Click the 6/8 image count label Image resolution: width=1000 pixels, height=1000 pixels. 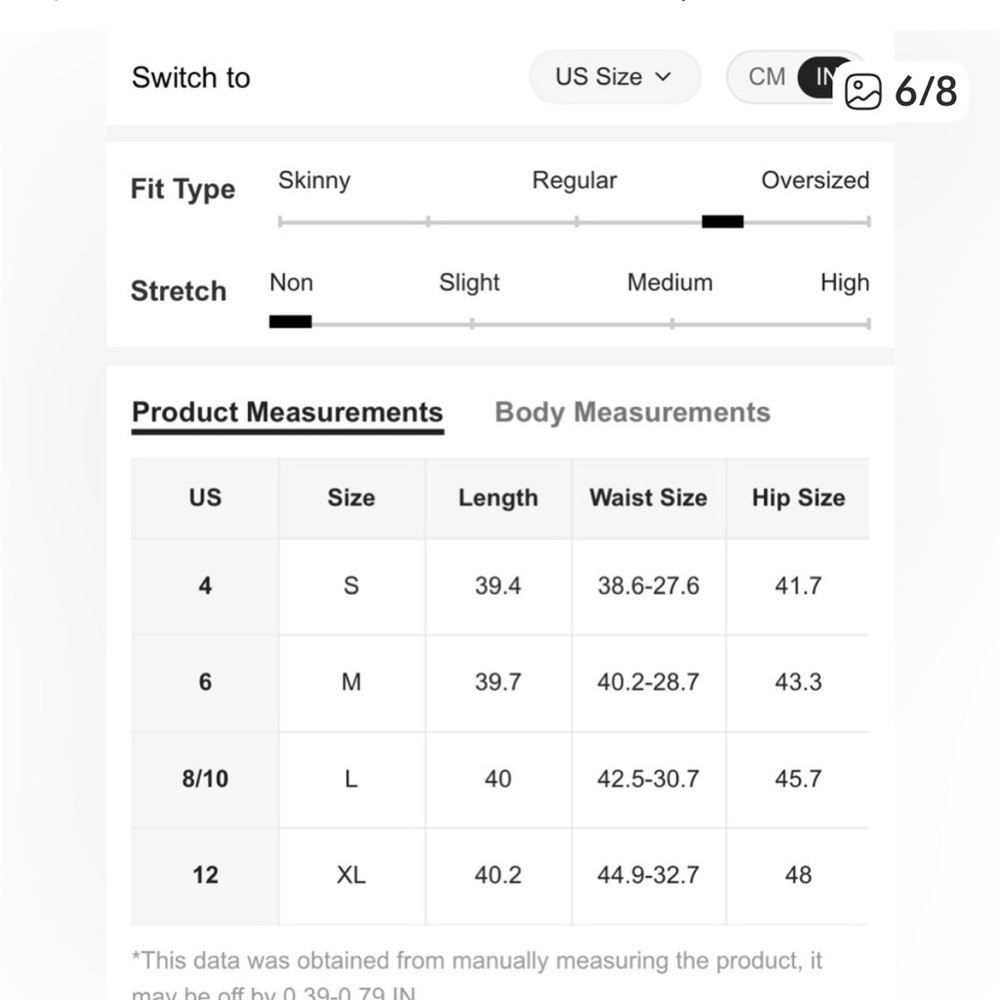click(926, 91)
